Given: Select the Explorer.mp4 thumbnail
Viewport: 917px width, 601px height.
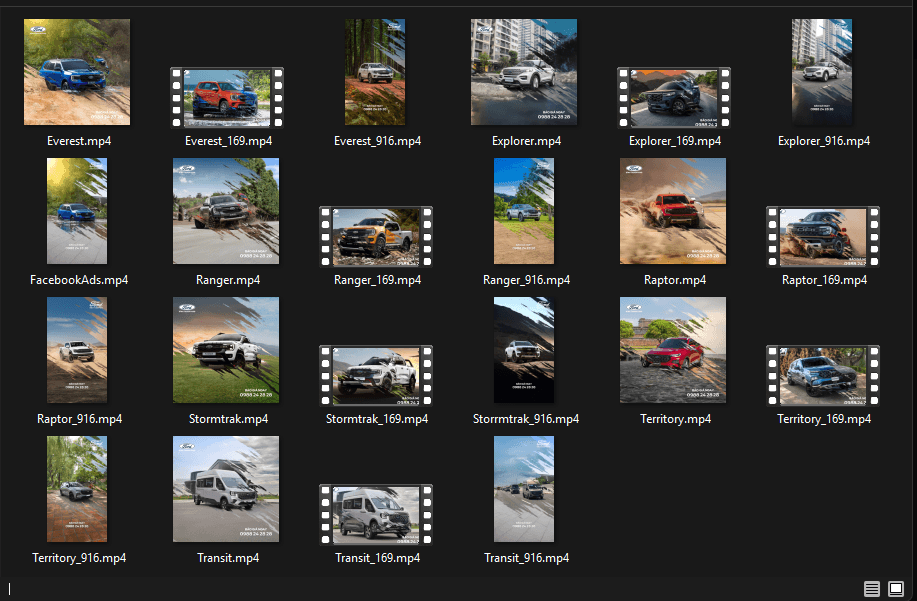Looking at the screenshot, I should tap(524, 72).
